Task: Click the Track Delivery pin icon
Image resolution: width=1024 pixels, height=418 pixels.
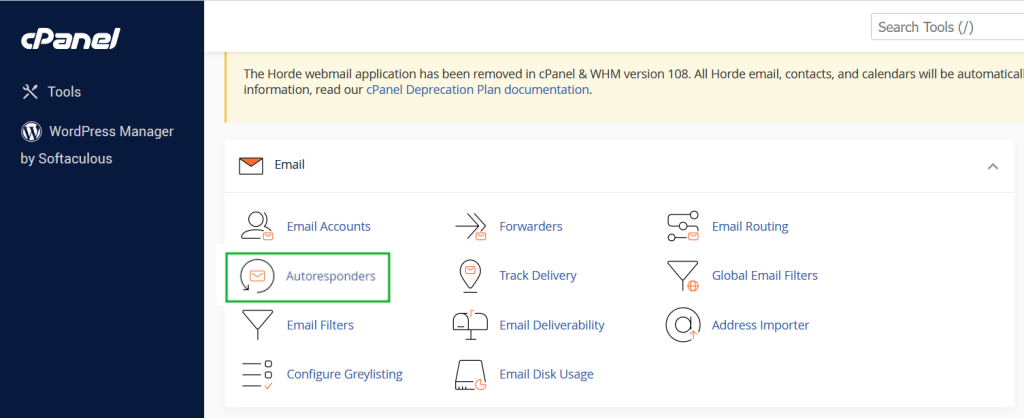Action: (x=470, y=275)
